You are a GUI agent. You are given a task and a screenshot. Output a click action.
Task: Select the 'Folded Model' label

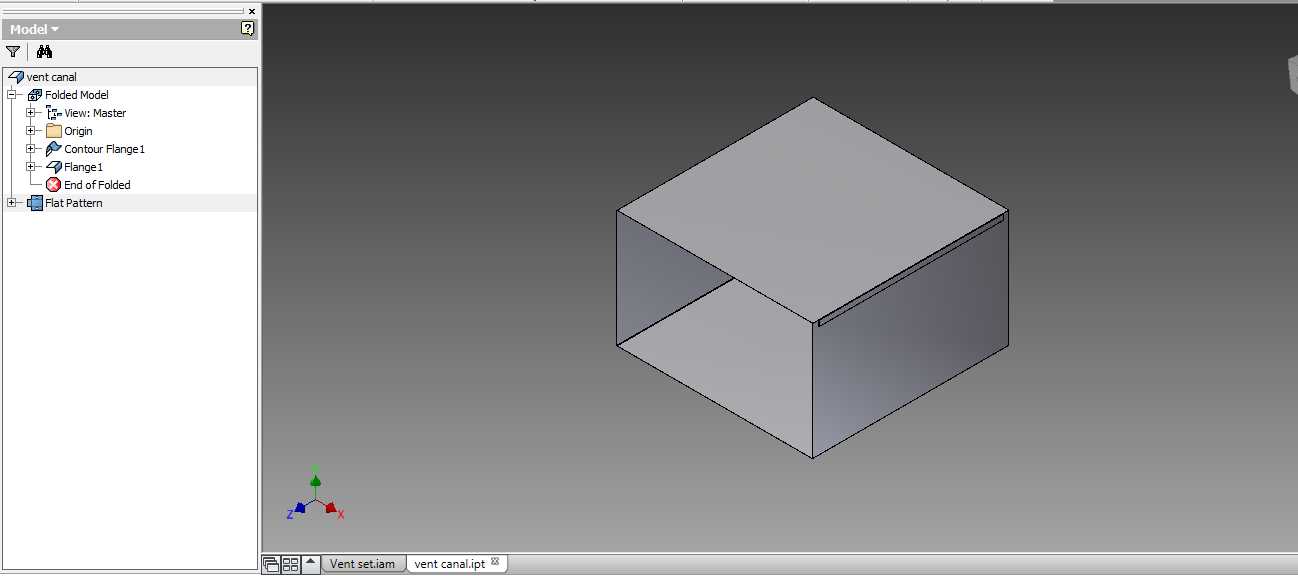(77, 95)
